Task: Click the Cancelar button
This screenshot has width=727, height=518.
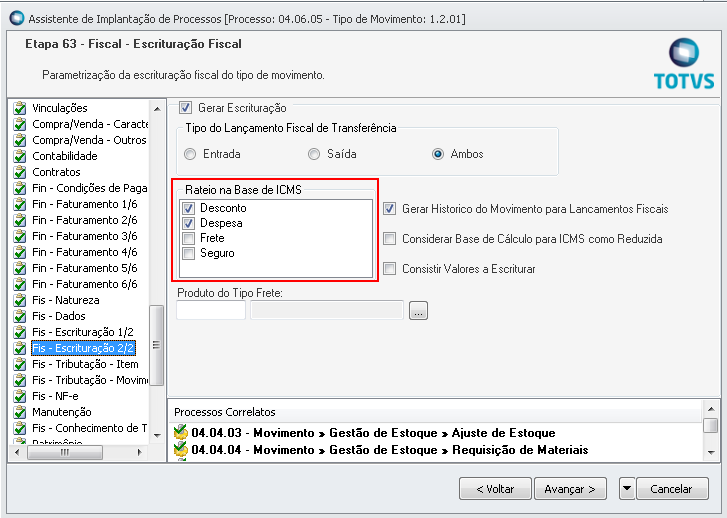Action: (x=671, y=489)
